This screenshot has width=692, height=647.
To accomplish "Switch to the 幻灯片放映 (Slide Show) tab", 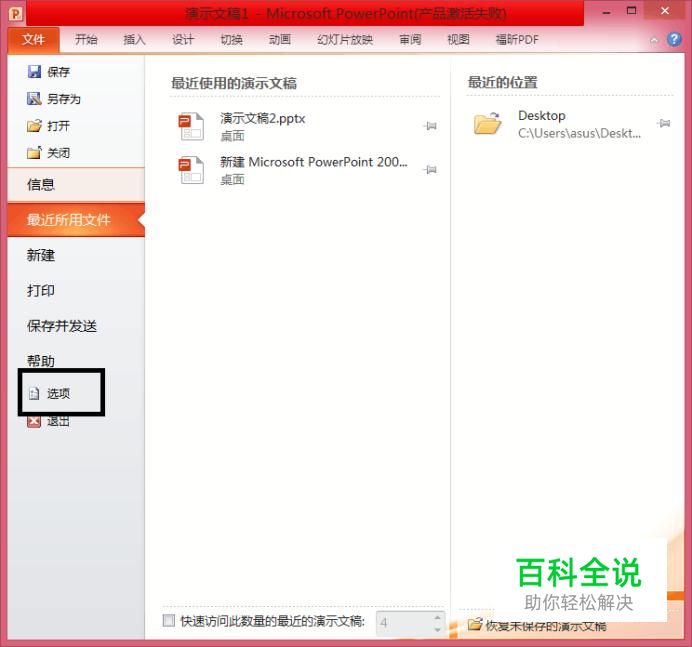I will click(345, 40).
